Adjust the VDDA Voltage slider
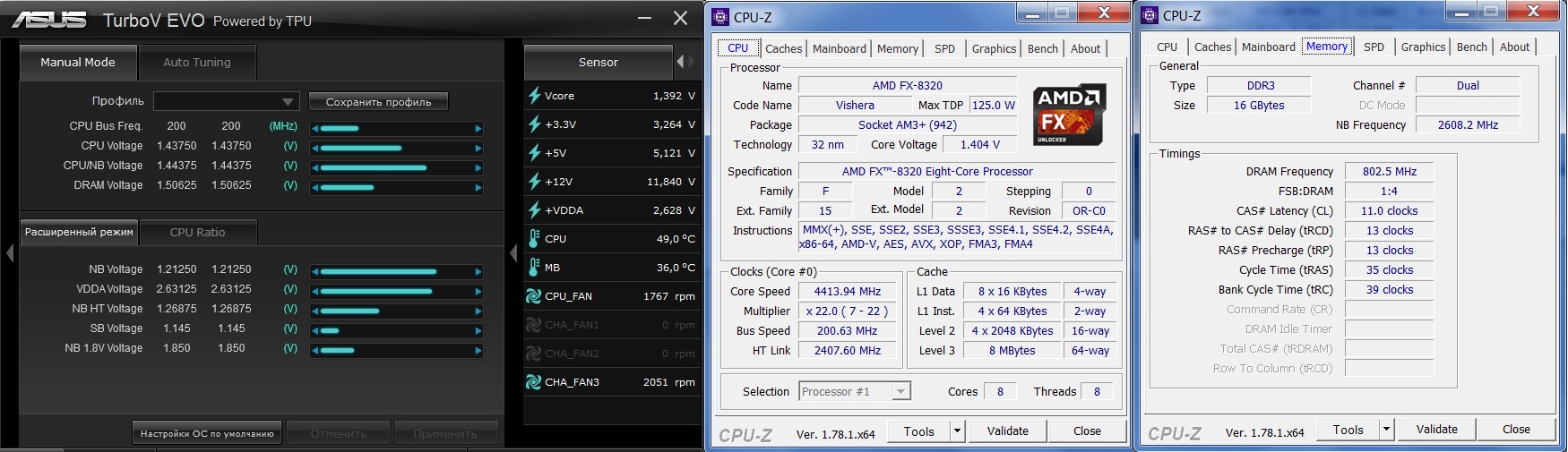1568x452 pixels. point(397,292)
